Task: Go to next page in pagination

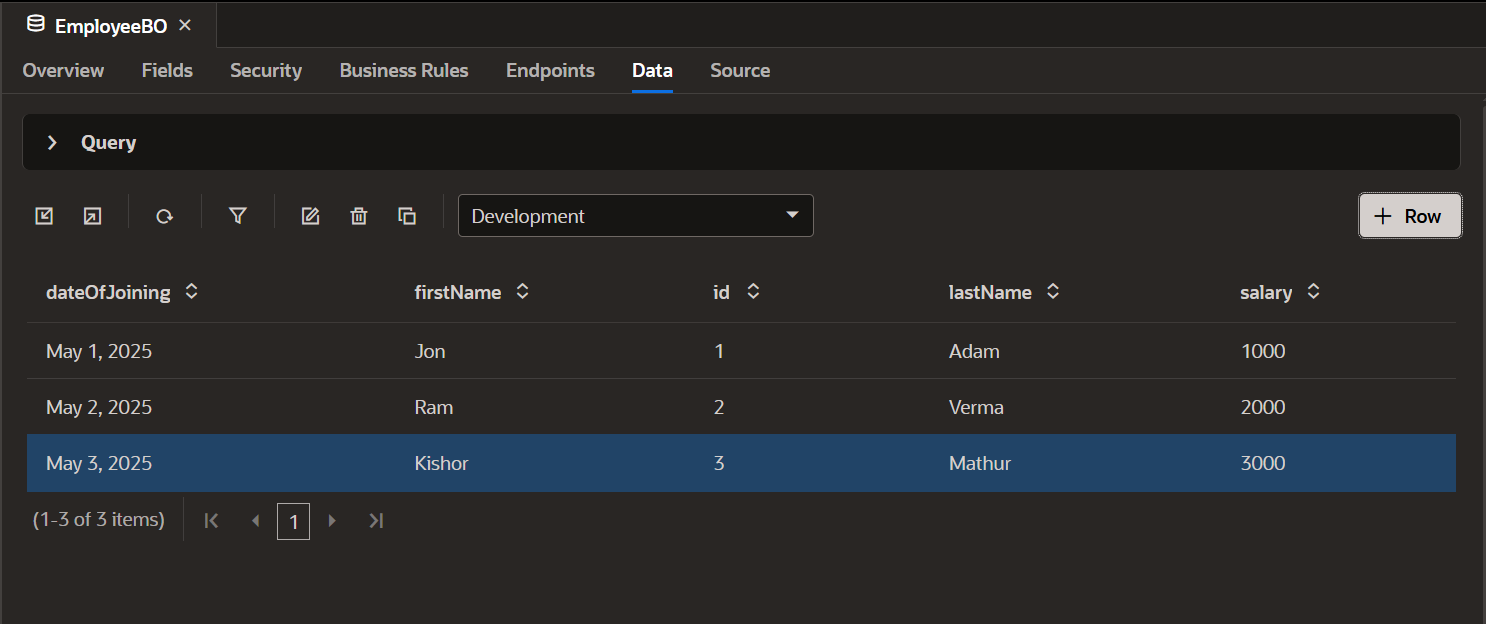Action: tap(333, 520)
